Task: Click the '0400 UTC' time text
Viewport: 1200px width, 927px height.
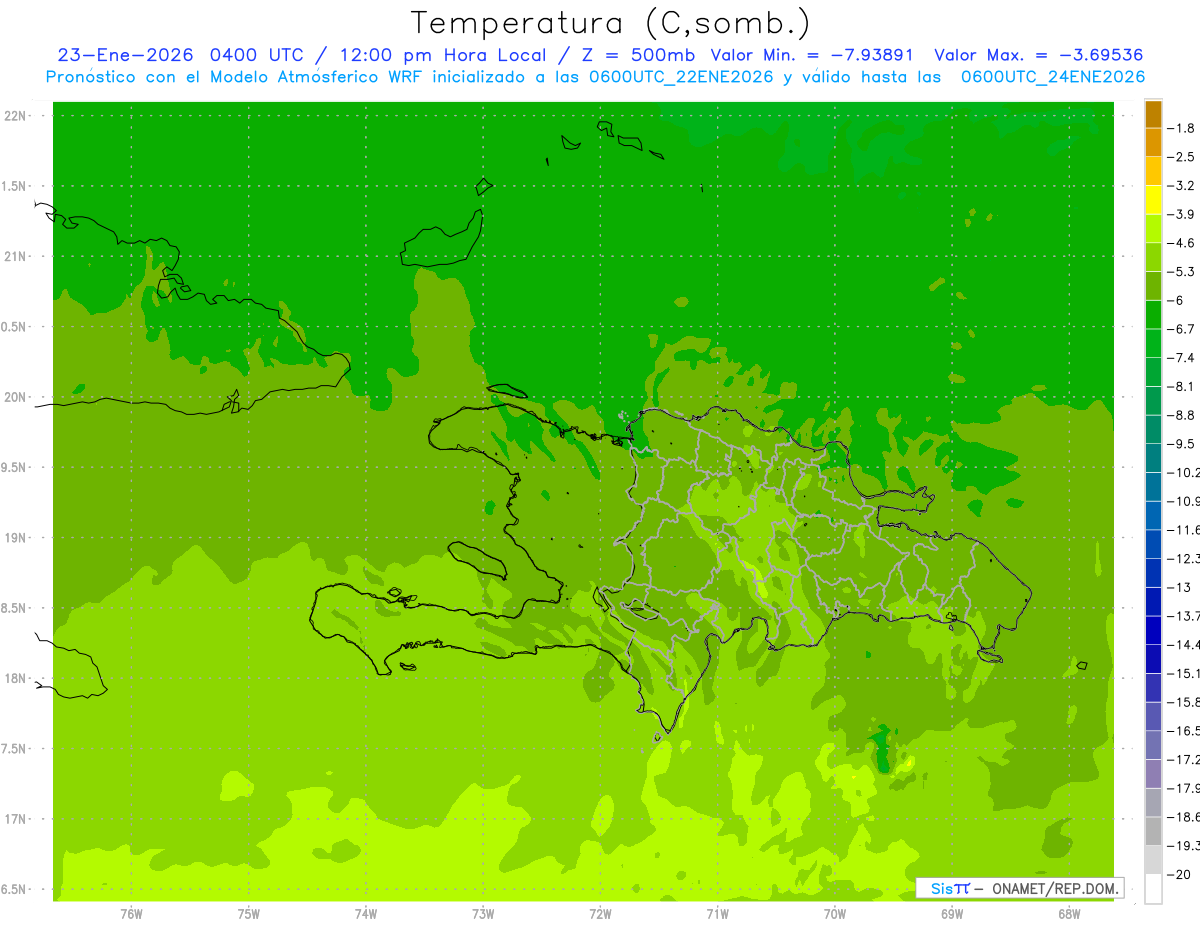Action: [256, 55]
